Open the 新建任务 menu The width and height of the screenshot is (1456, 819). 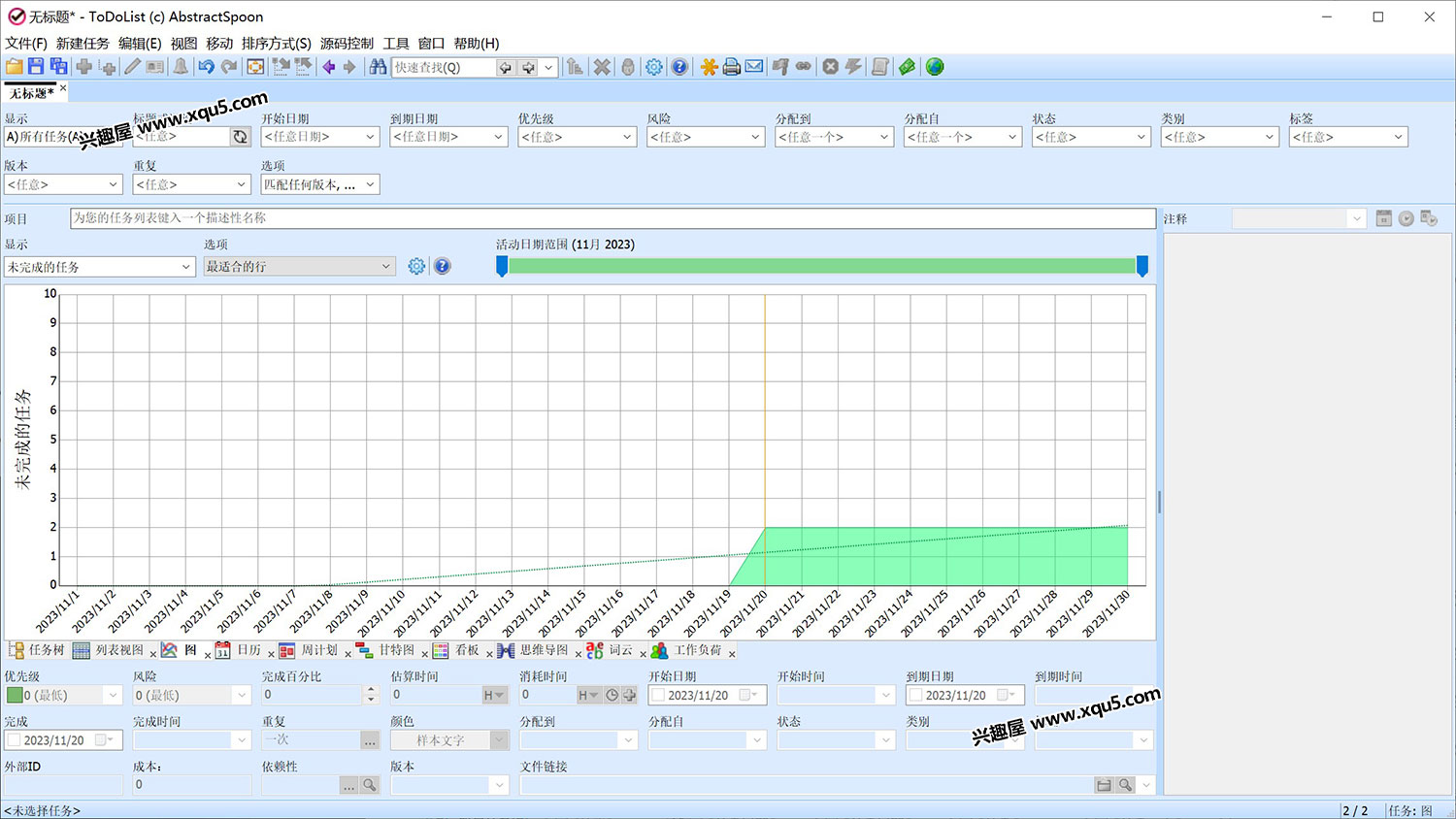click(x=83, y=44)
